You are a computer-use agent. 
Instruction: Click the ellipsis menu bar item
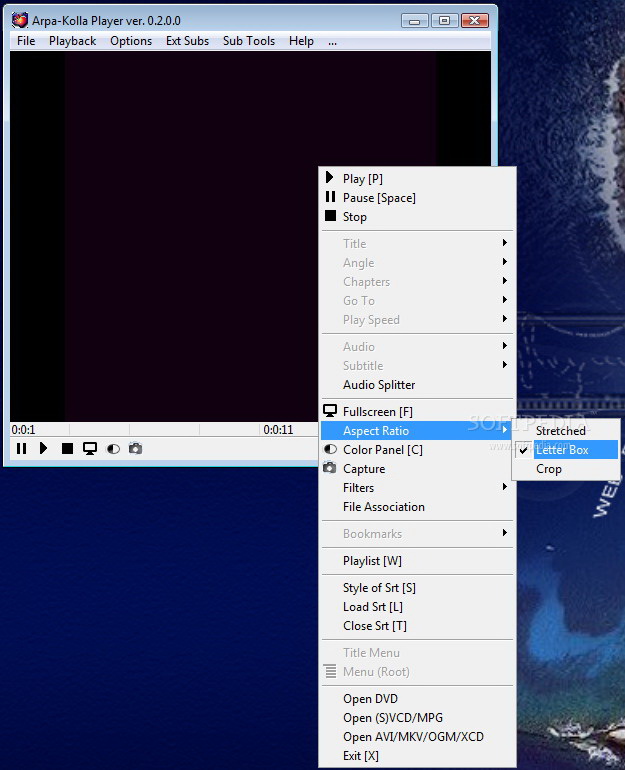coord(332,41)
